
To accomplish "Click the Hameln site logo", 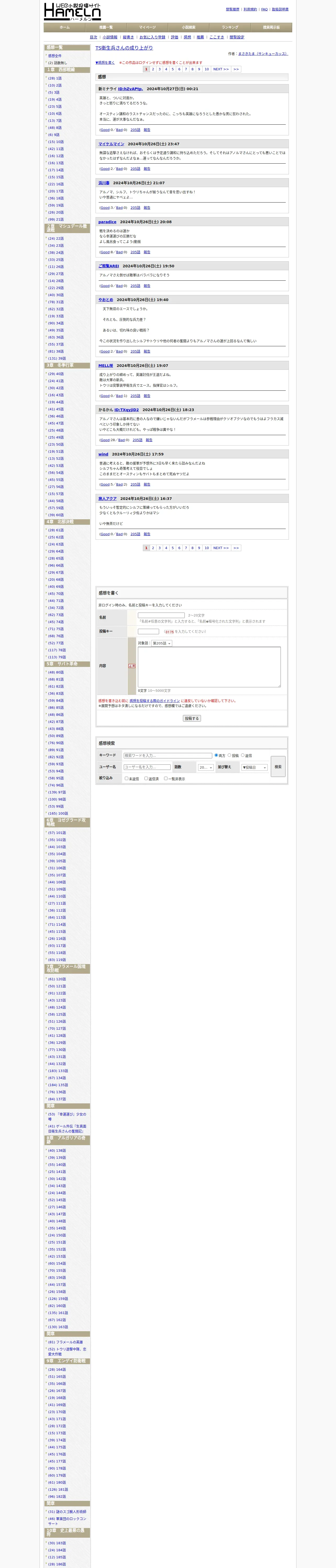I will point(72,11).
